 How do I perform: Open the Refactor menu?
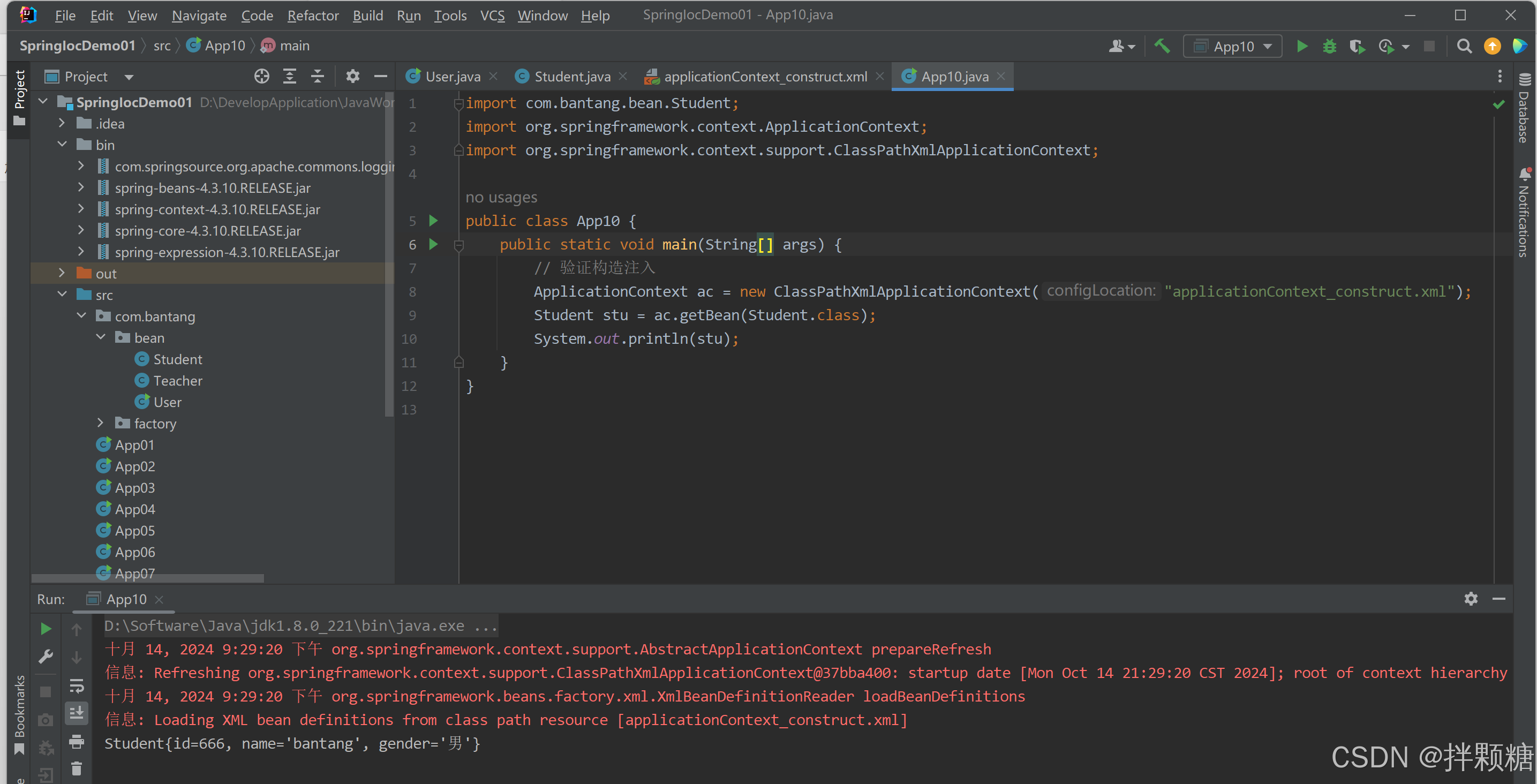click(313, 16)
